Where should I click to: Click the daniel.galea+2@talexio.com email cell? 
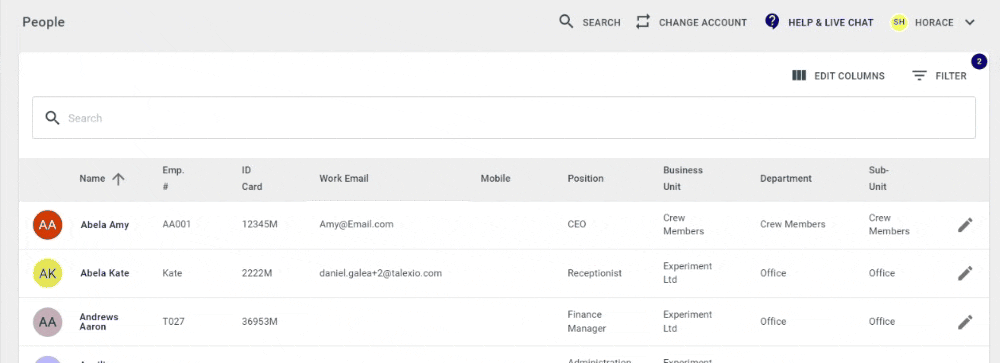(381, 273)
